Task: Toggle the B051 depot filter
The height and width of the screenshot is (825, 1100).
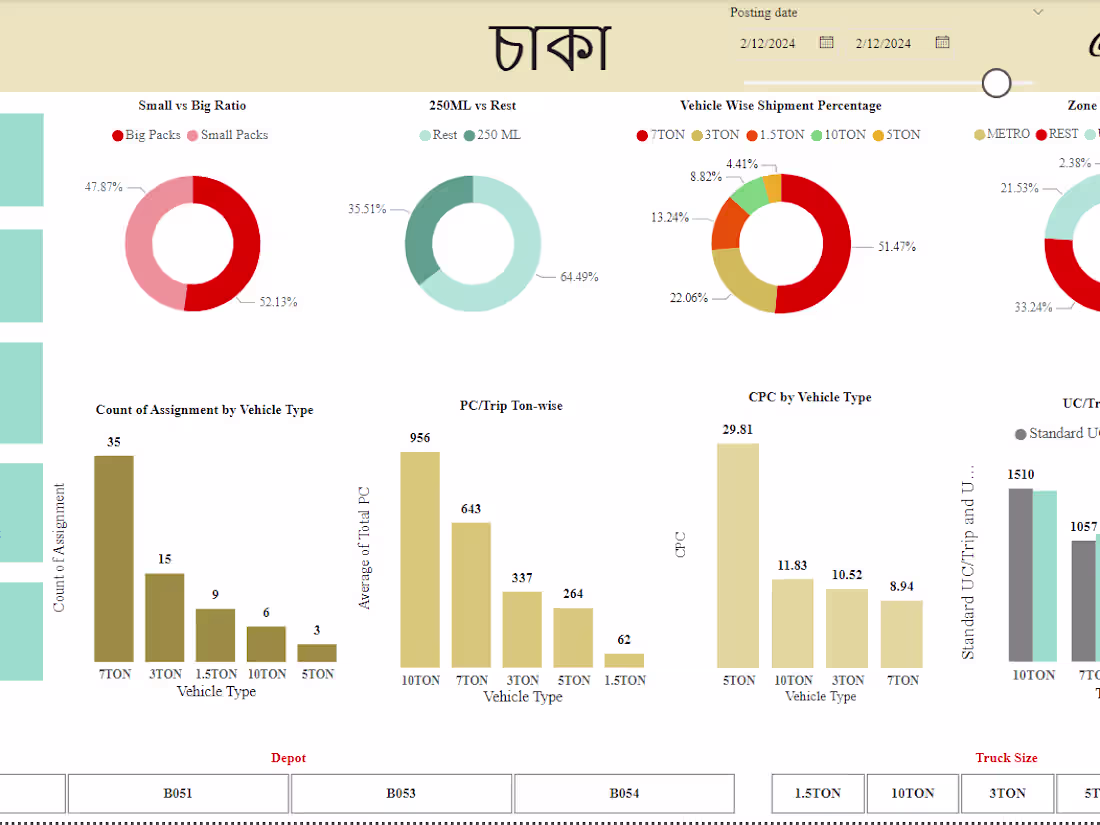Action: [x=178, y=793]
